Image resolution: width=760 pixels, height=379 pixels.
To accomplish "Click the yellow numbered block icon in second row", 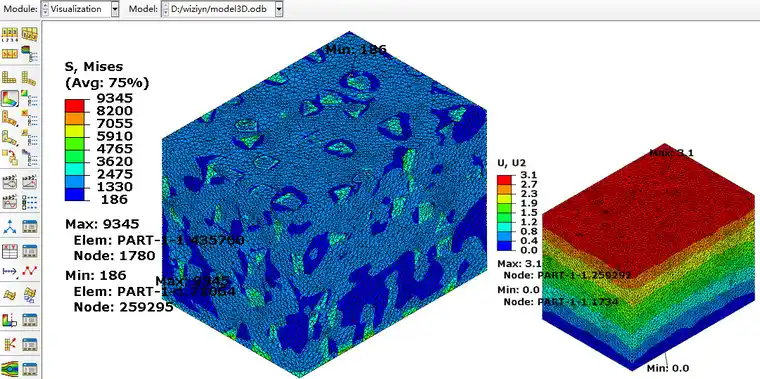I will [10, 54].
